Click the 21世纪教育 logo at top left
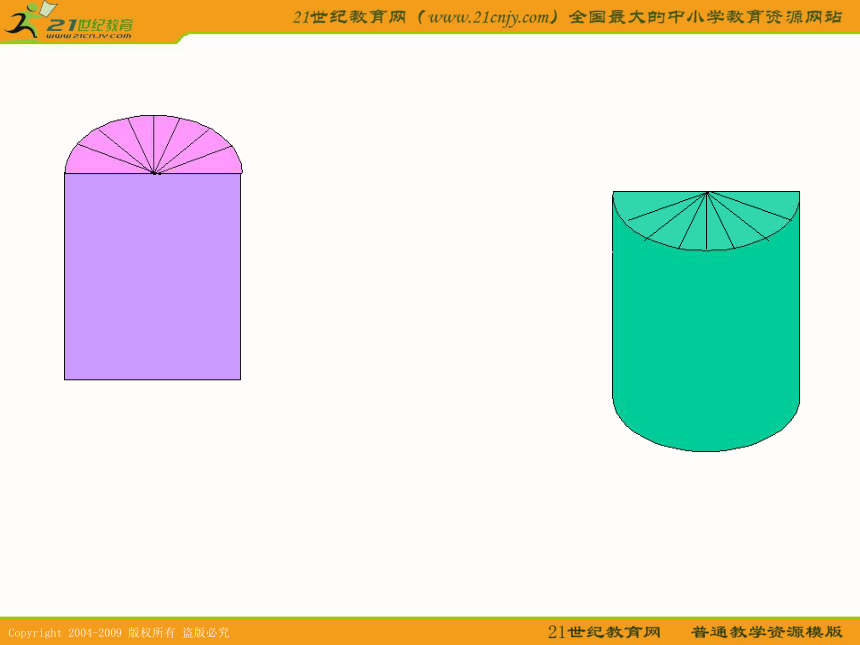Image resolution: width=860 pixels, height=645 pixels. tap(69, 21)
